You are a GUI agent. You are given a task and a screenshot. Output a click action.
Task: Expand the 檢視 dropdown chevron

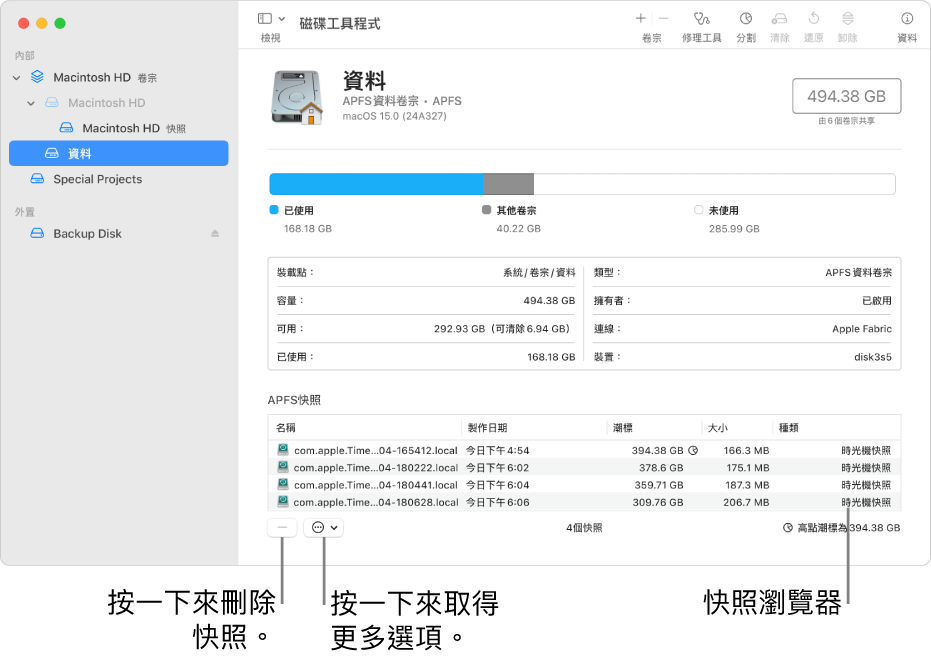point(282,19)
